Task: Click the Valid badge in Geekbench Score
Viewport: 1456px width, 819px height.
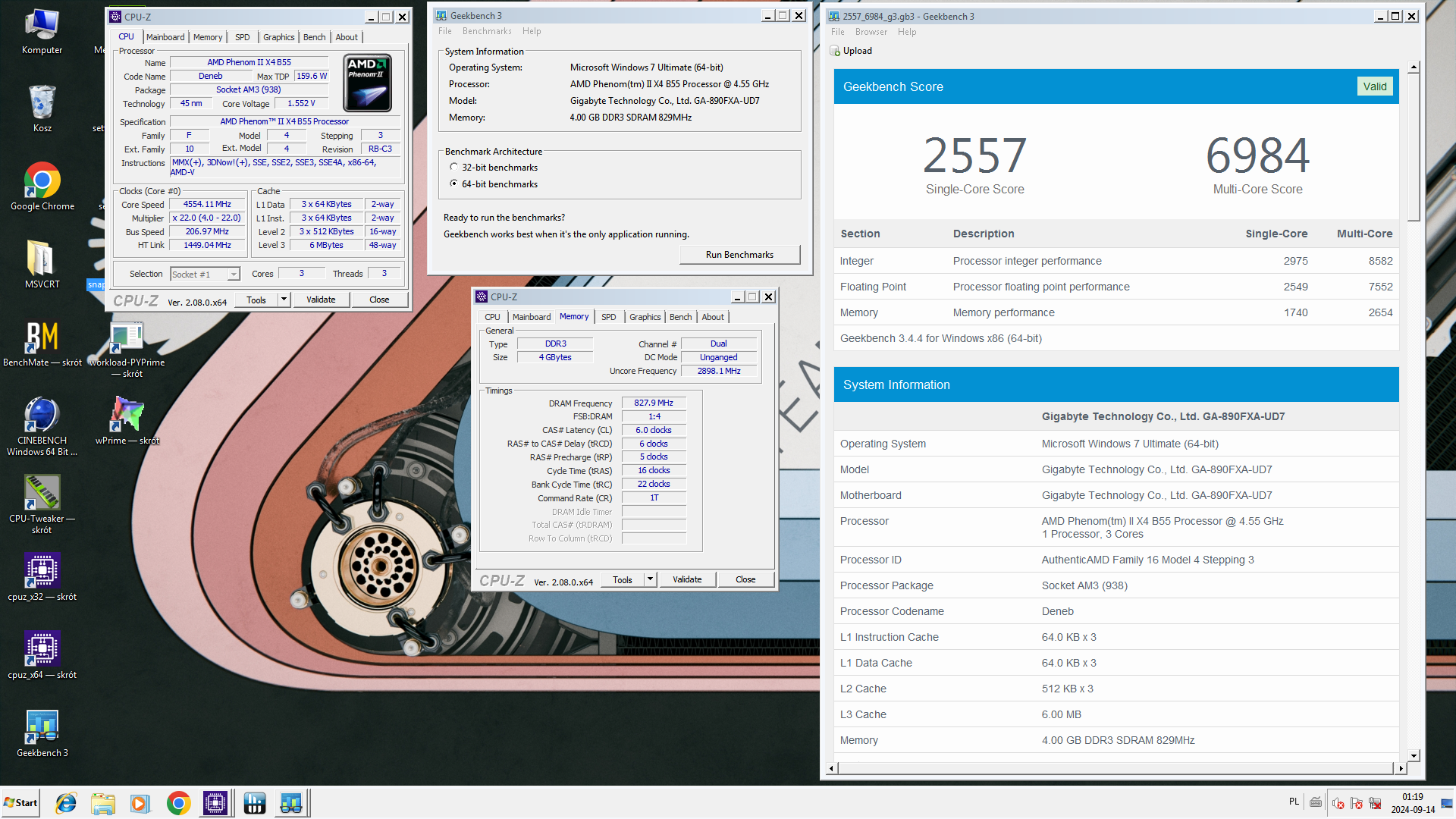Action: (x=1374, y=86)
